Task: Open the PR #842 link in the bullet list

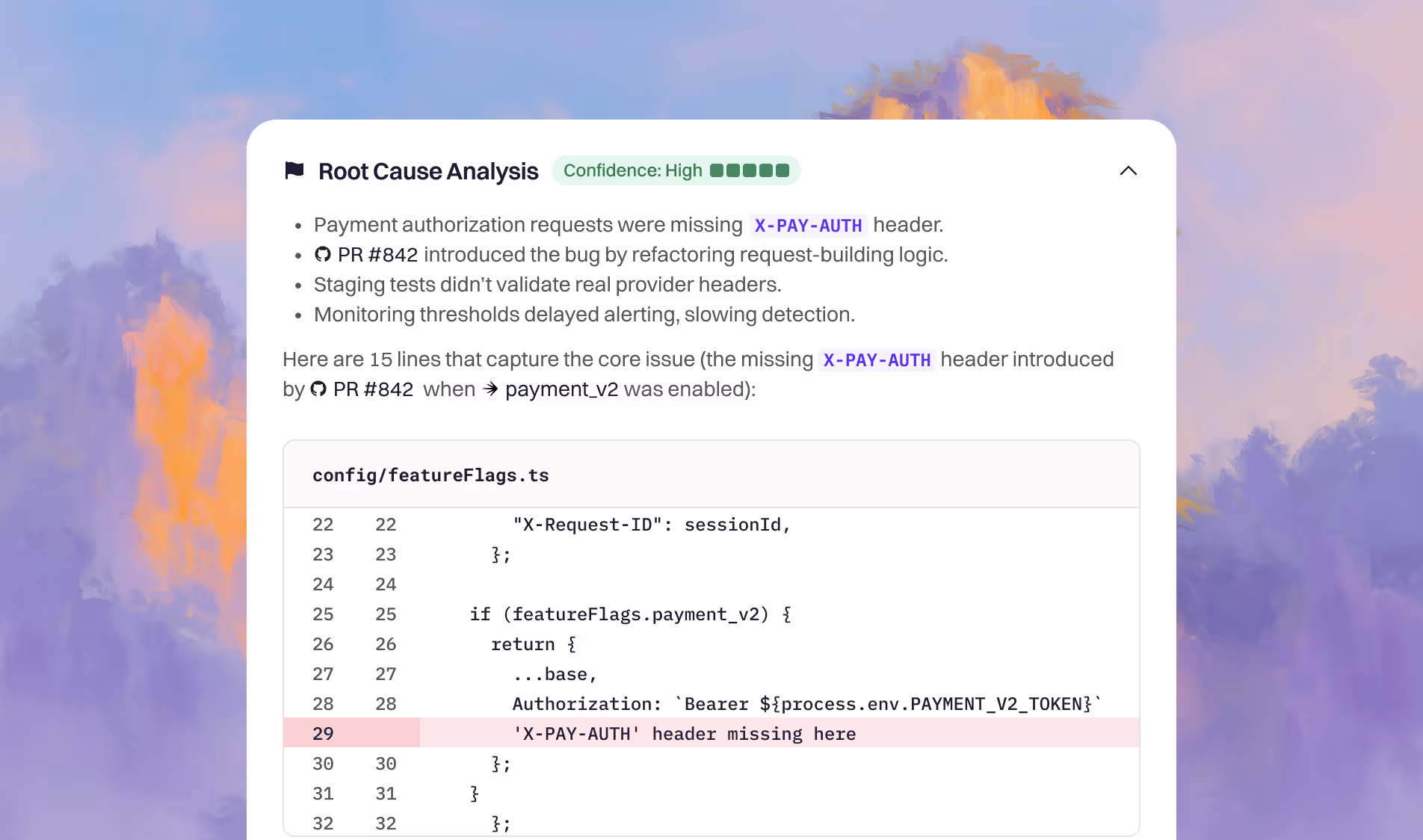Action: point(377,254)
